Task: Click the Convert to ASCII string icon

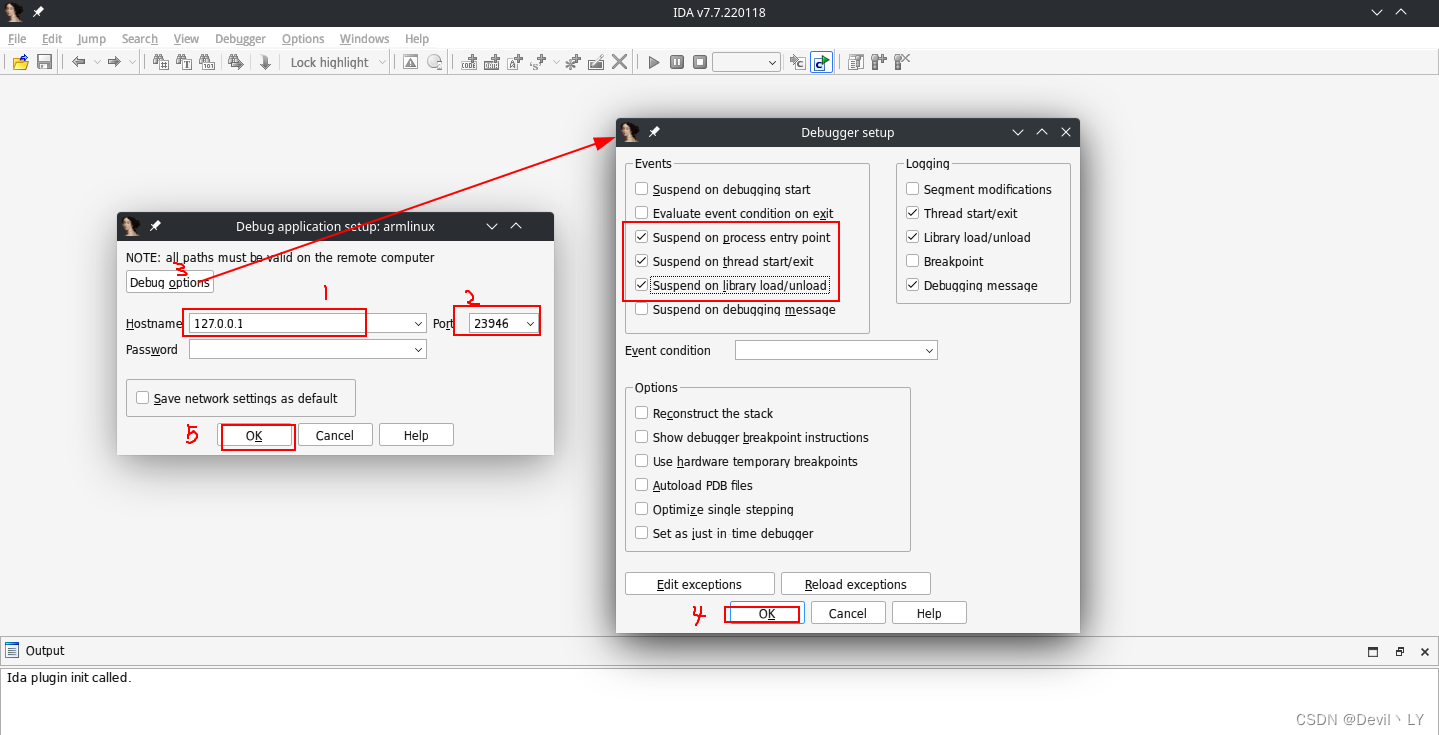Action: point(516,62)
